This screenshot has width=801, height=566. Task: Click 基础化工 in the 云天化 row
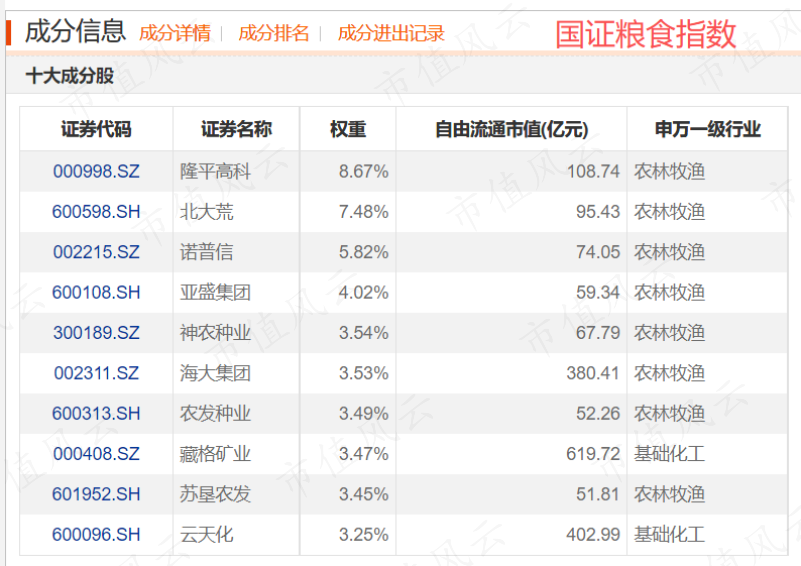tap(669, 534)
